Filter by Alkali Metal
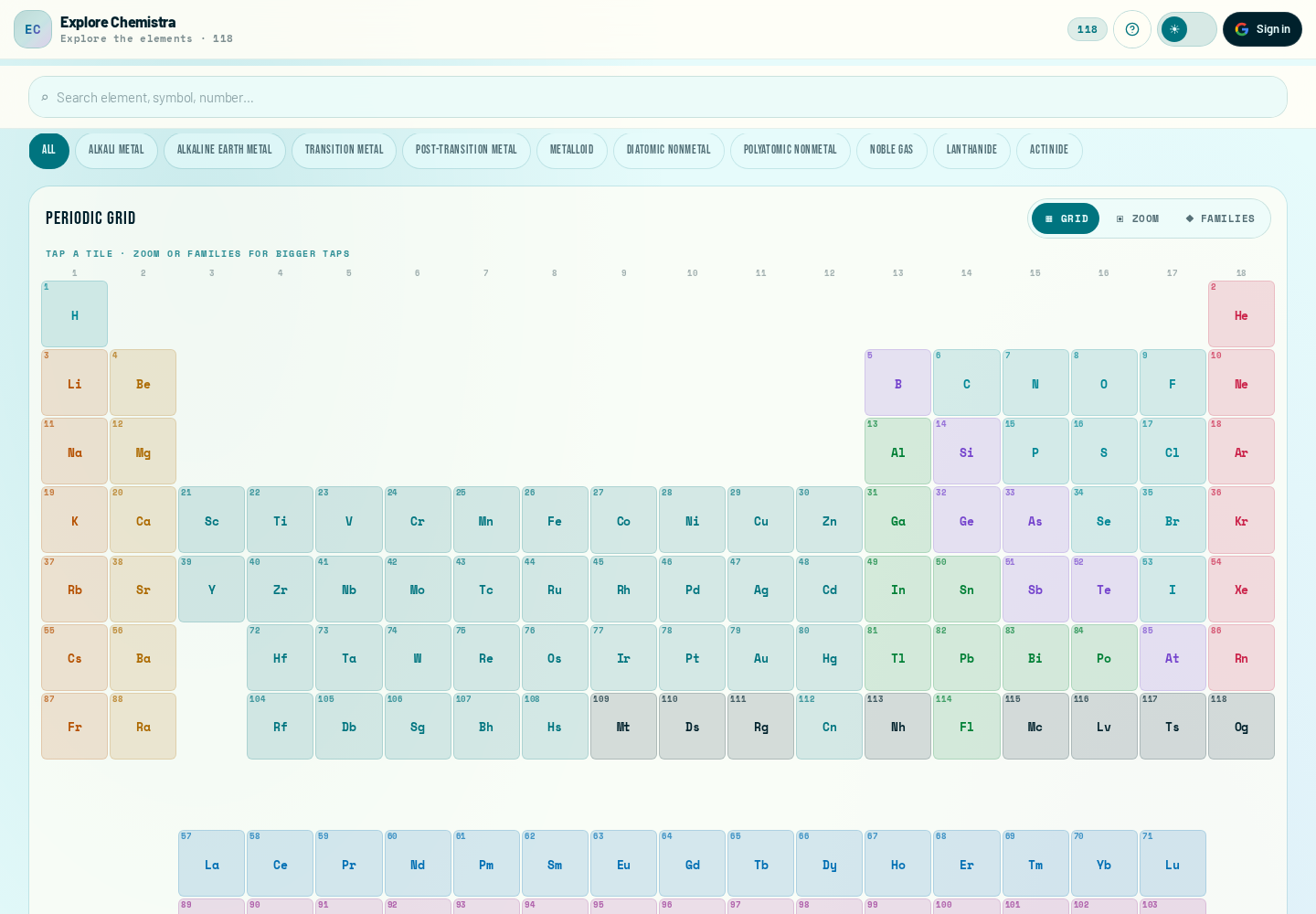Image resolution: width=1316 pixels, height=914 pixels. (116, 151)
